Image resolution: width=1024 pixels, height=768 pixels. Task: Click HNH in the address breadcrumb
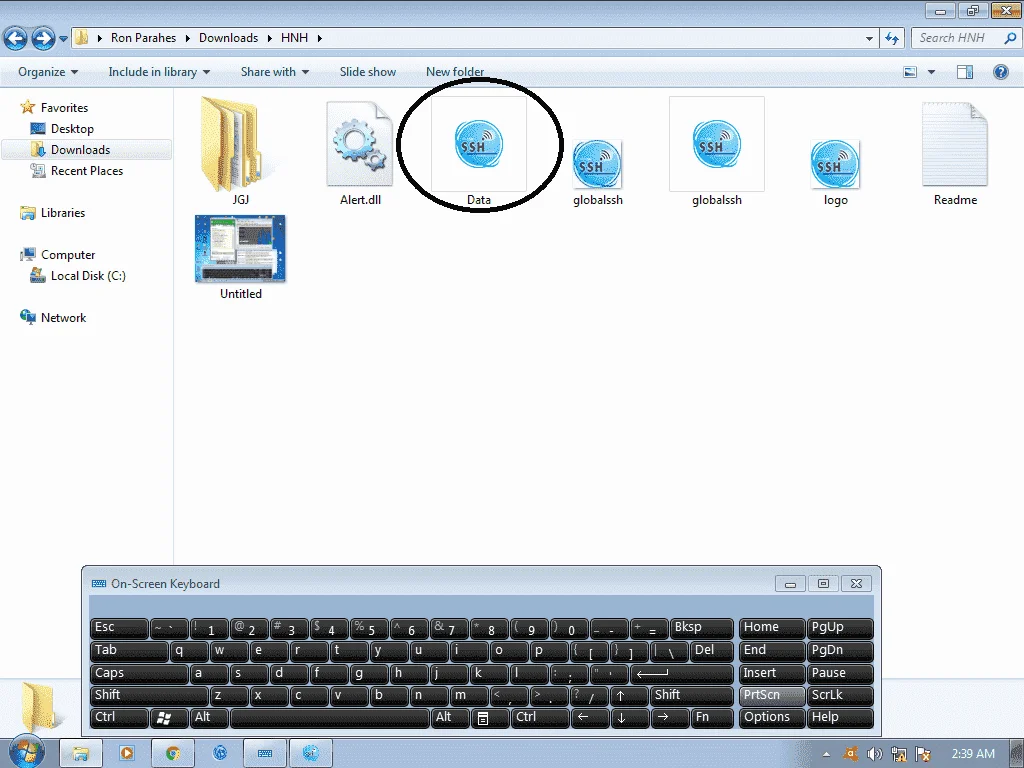click(295, 38)
